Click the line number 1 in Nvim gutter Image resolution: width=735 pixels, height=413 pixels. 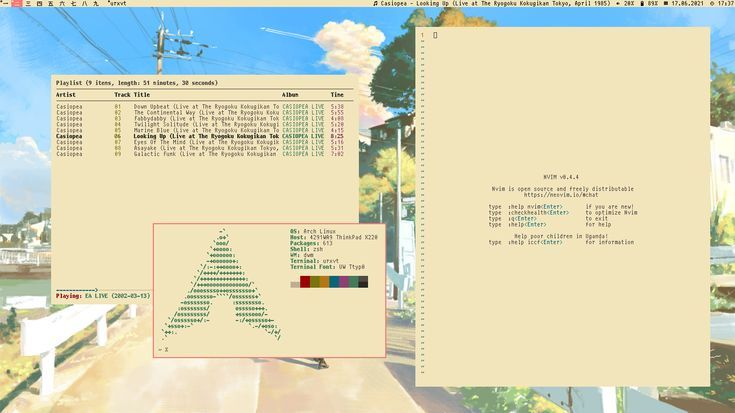point(422,35)
